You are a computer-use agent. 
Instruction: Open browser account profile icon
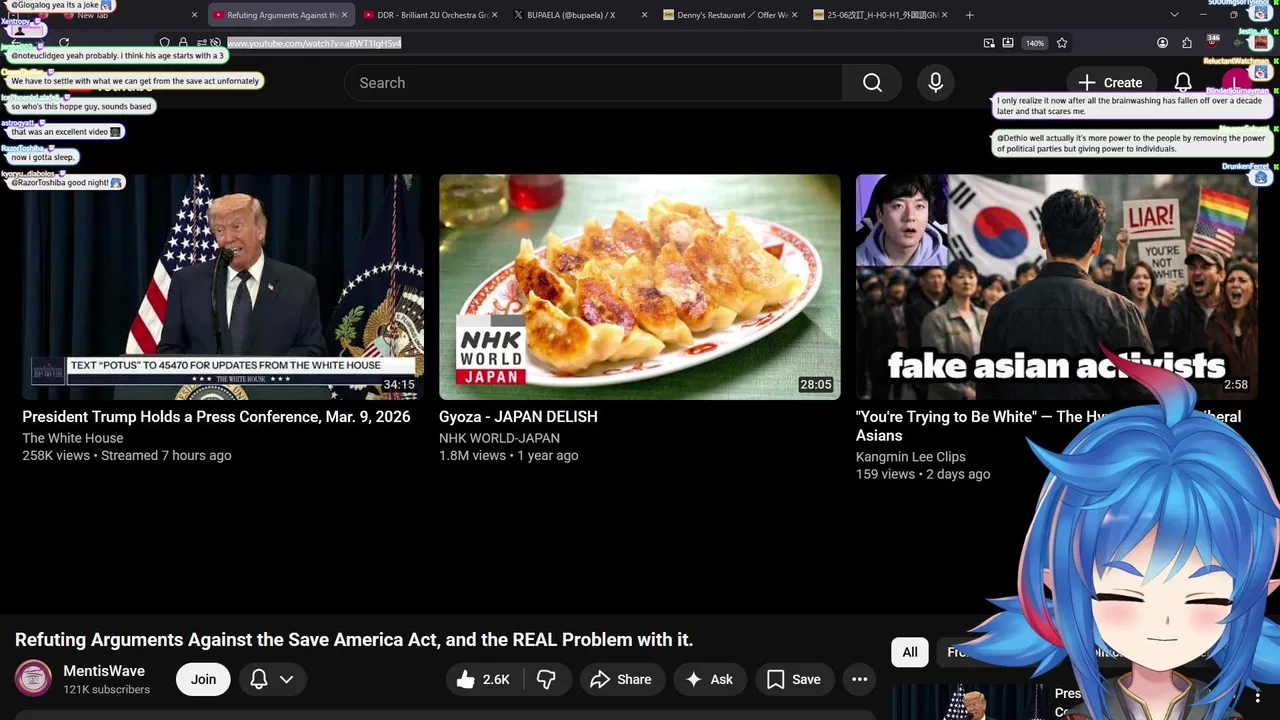(x=1162, y=43)
